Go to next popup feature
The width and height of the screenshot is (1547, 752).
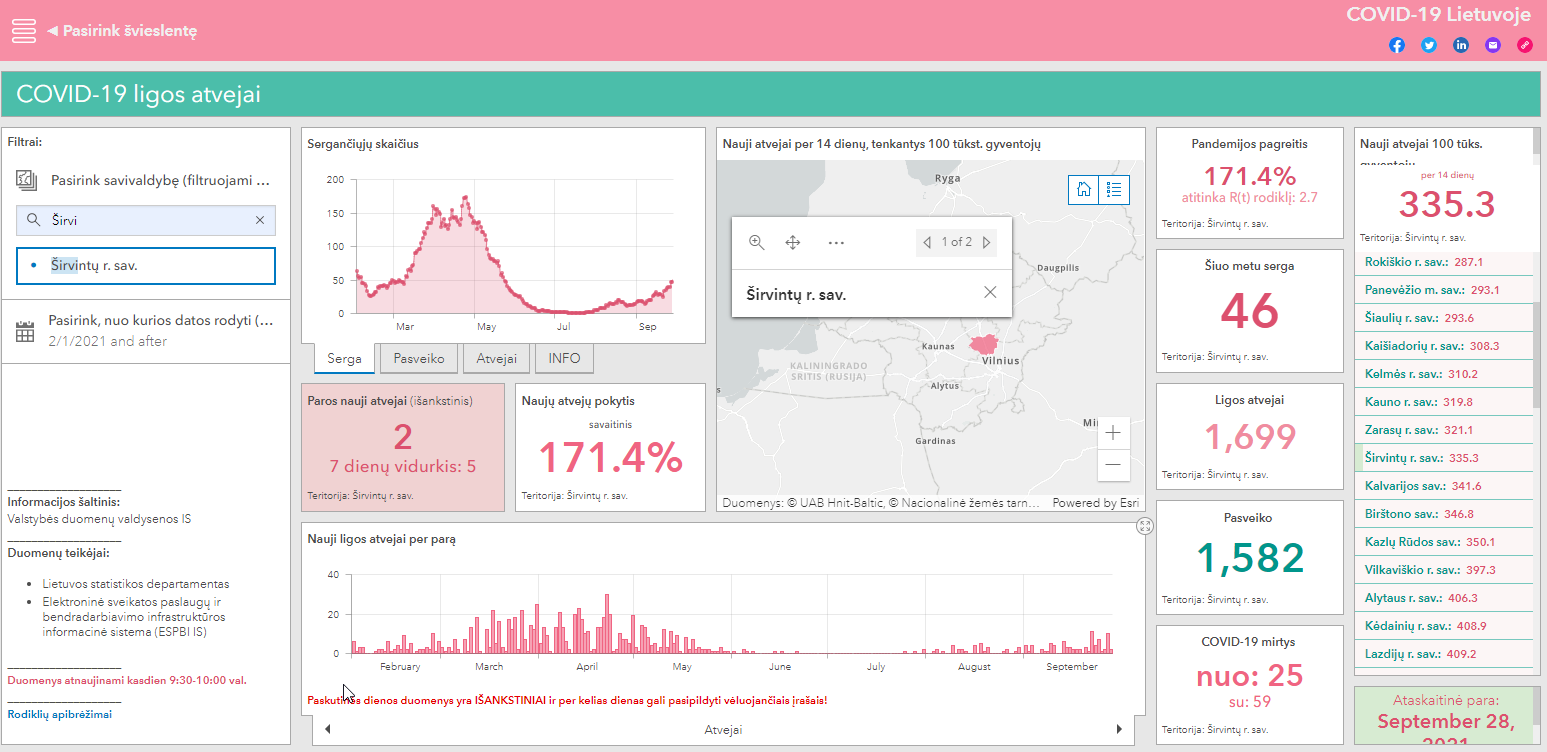click(x=987, y=242)
